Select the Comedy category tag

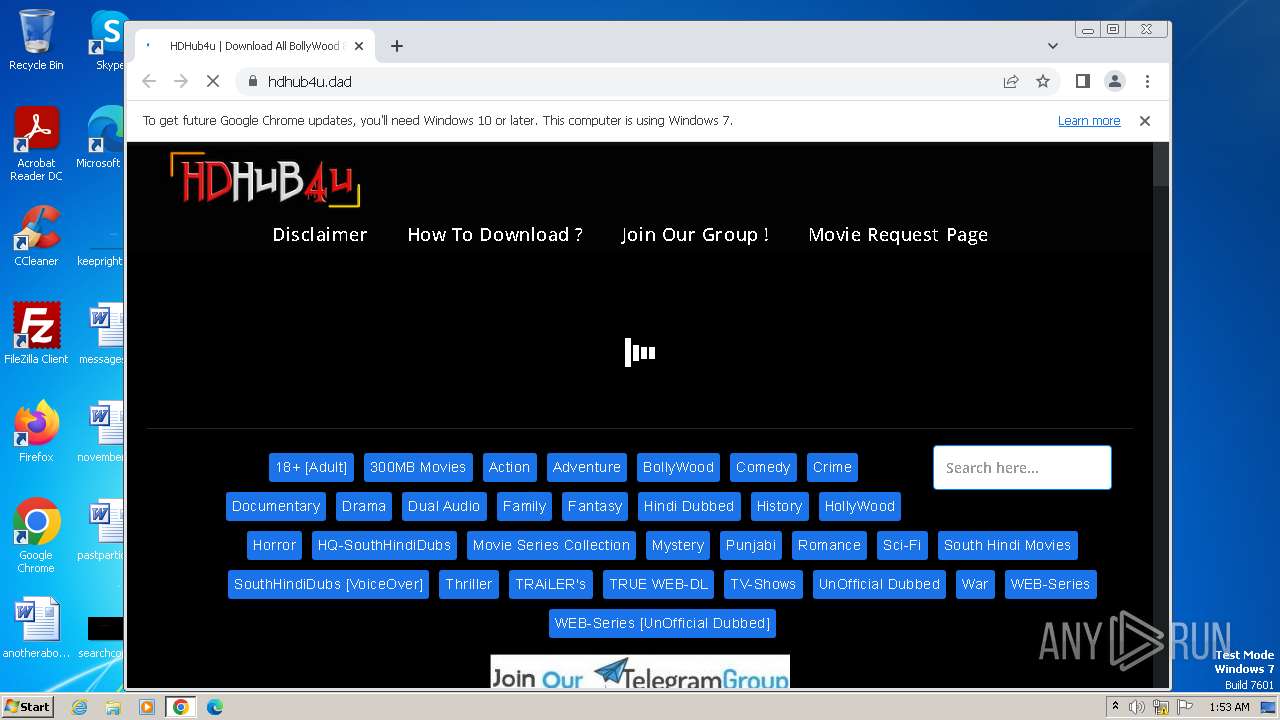(763, 467)
